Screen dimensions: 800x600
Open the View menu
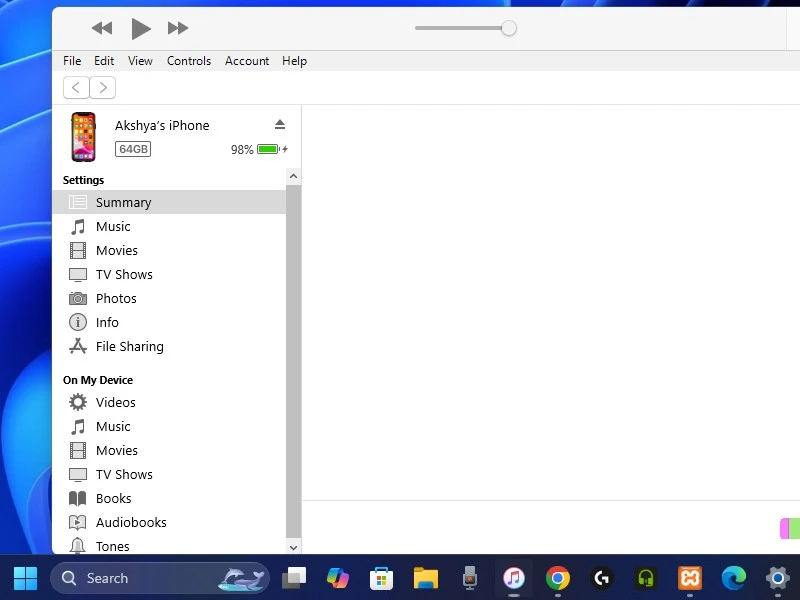[140, 61]
